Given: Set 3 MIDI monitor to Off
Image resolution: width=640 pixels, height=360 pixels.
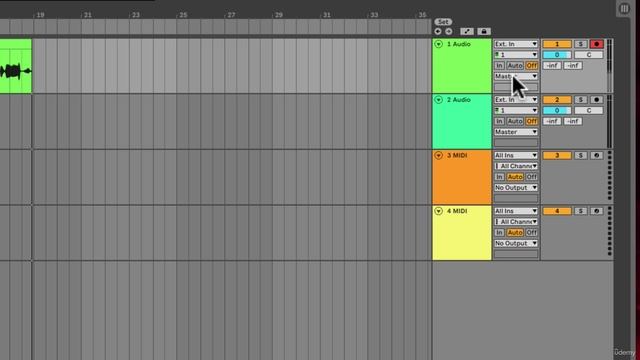Looking at the screenshot, I should 531,177.
